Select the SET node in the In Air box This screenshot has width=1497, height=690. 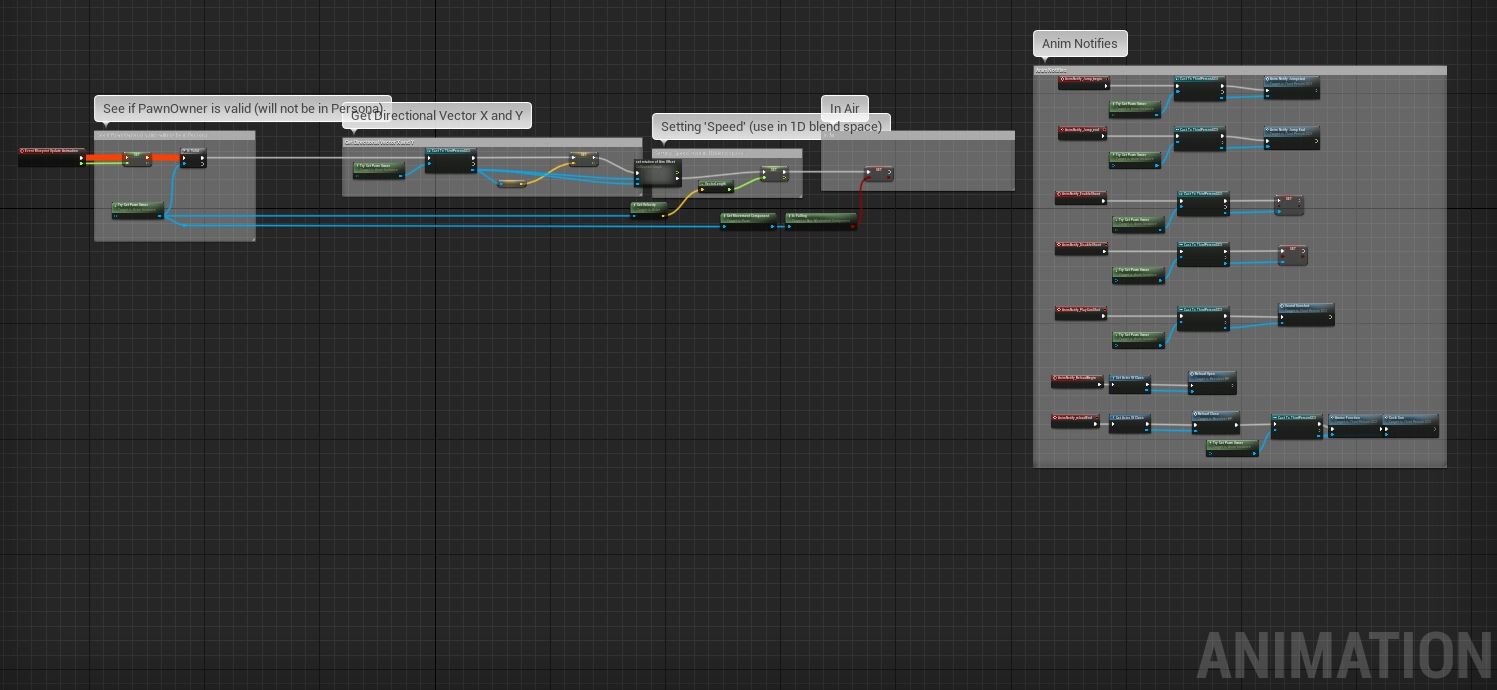coord(879,174)
